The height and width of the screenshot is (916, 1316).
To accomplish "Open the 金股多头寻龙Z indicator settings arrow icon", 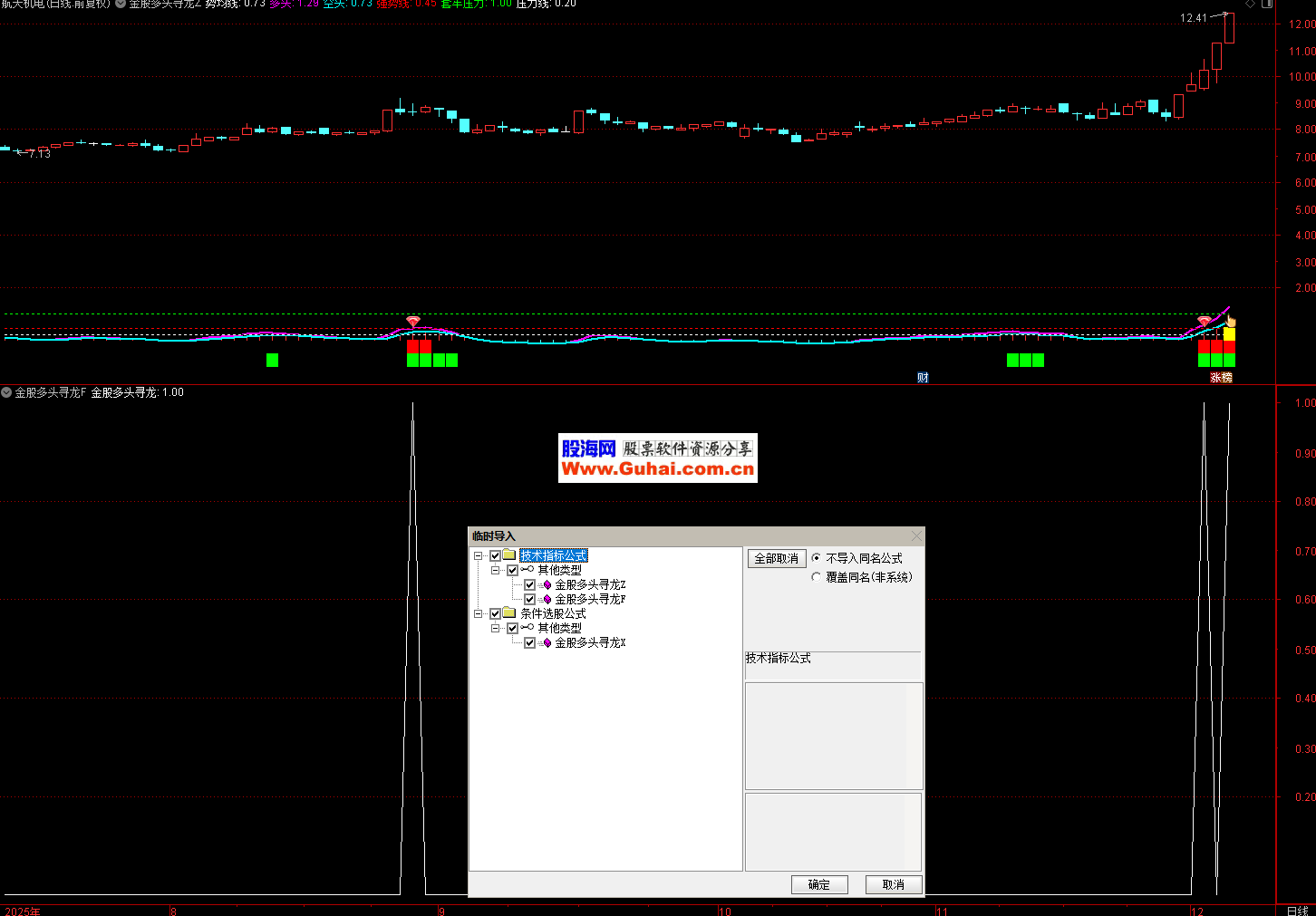I will click(x=121, y=4).
